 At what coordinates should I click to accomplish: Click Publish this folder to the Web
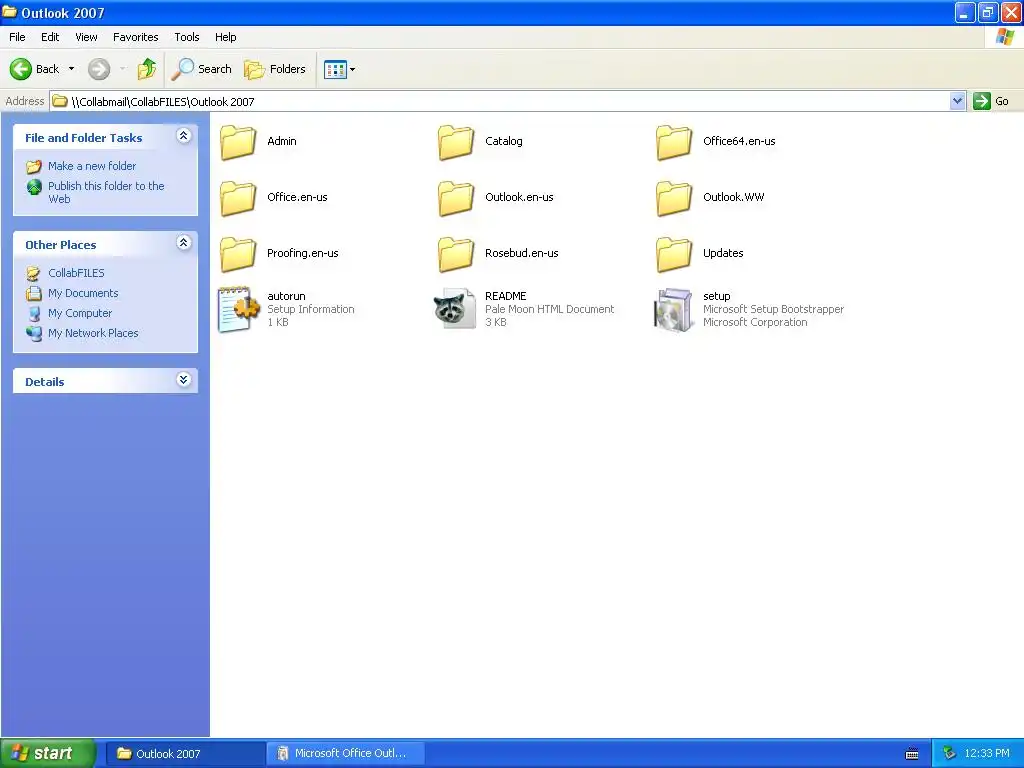coord(106,192)
